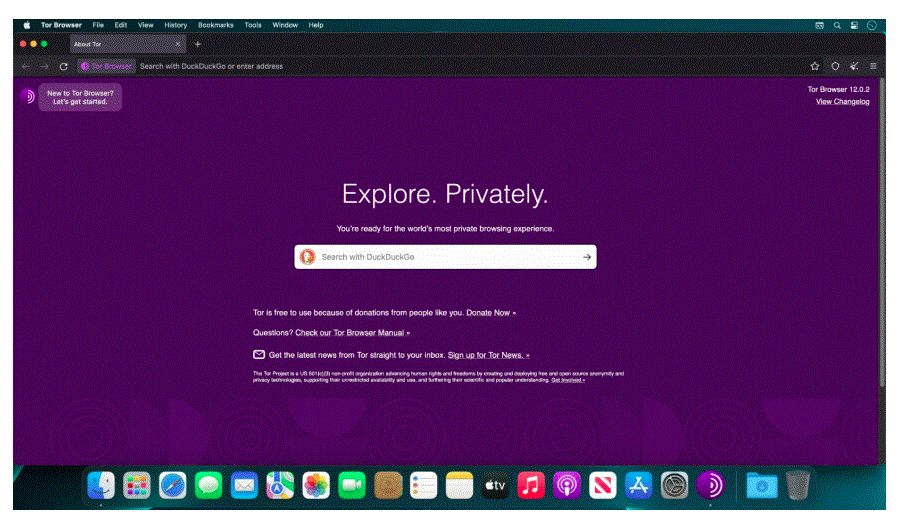Viewport: 901px width, 526px height.
Task: Open Messages from the Dock
Action: tap(209, 486)
